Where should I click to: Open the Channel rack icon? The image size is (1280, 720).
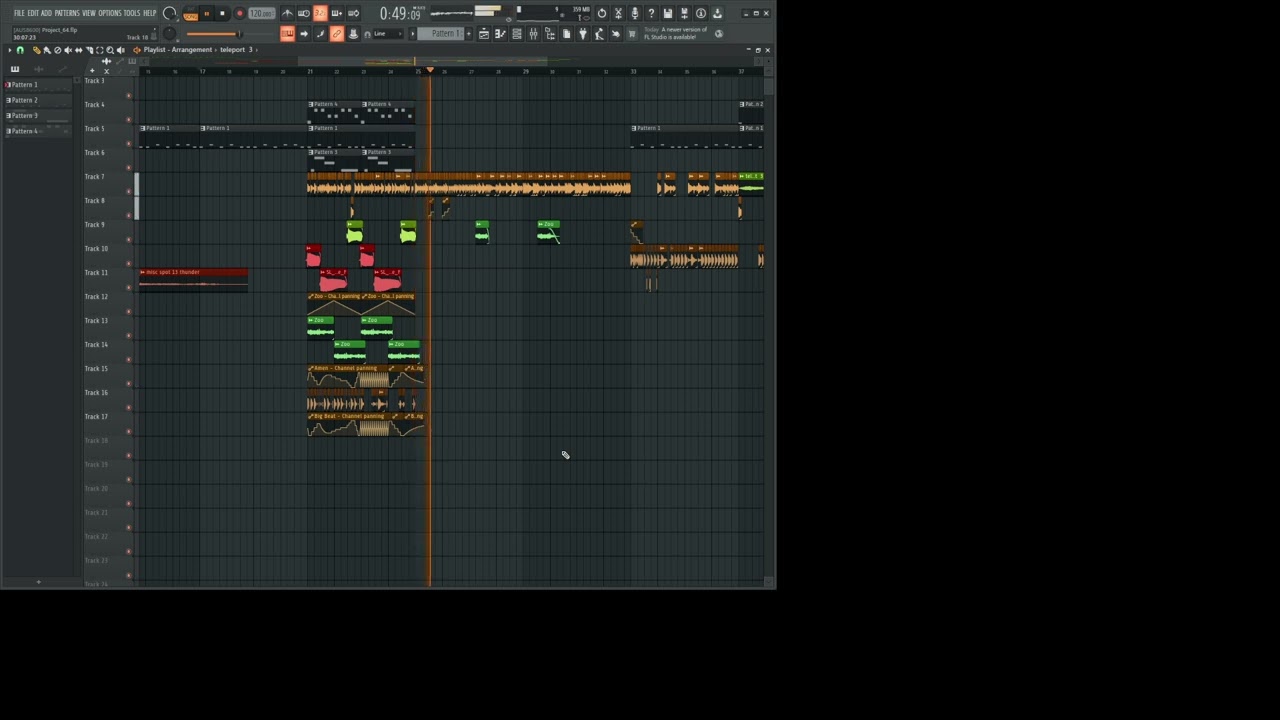pyautogui.click(x=517, y=34)
